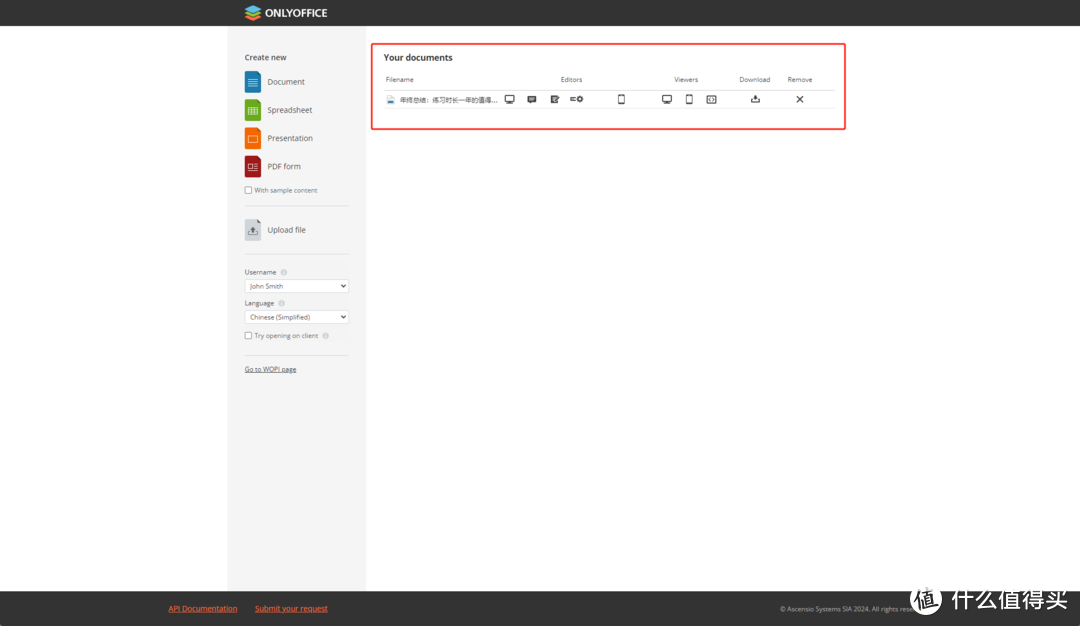Image resolution: width=1080 pixels, height=626 pixels.
Task: Open document in desktop editor
Action: 509,99
